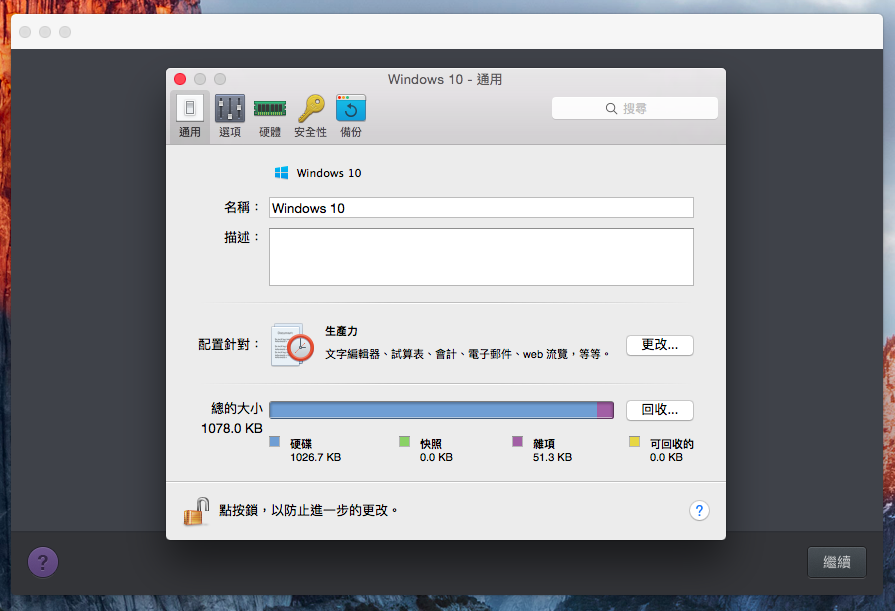The width and height of the screenshot is (895, 611).
Task: Click the Windows logo icon beside Windows 10
Action: click(281, 173)
